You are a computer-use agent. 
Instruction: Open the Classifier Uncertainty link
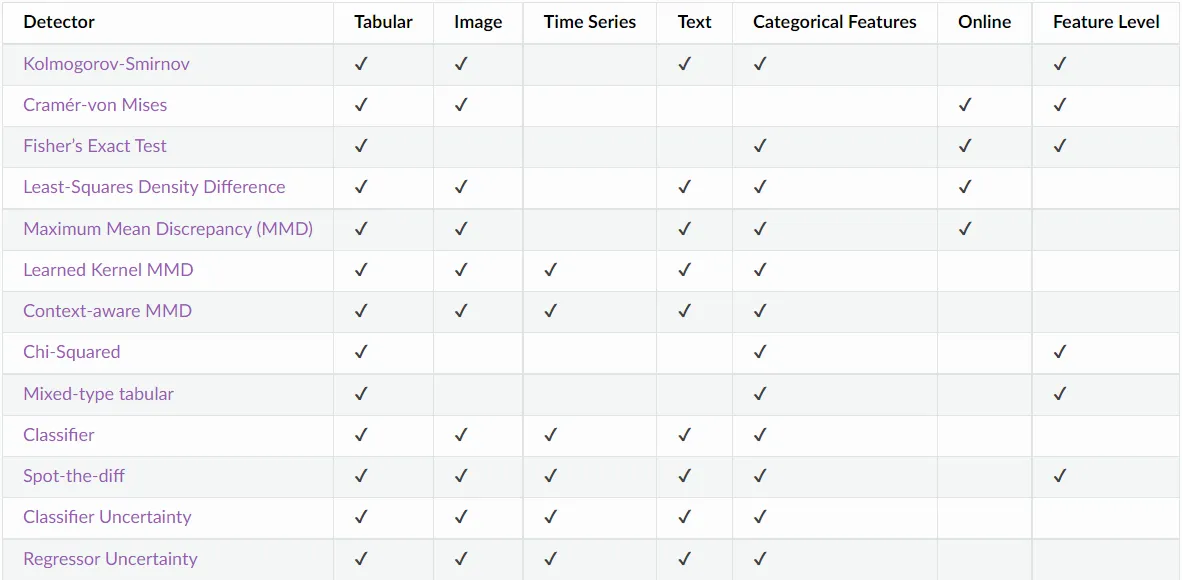pyautogui.click(x=107, y=517)
